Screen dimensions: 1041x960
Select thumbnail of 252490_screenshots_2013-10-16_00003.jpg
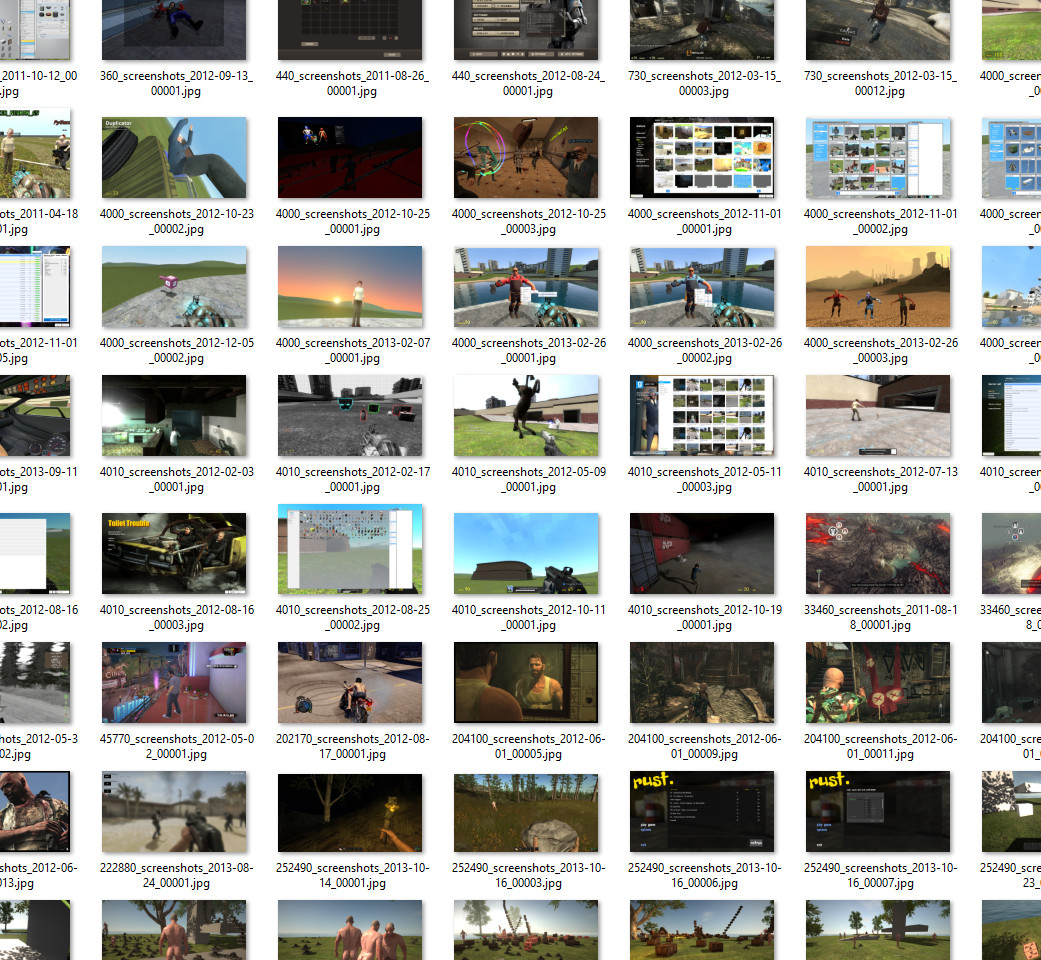[526, 811]
